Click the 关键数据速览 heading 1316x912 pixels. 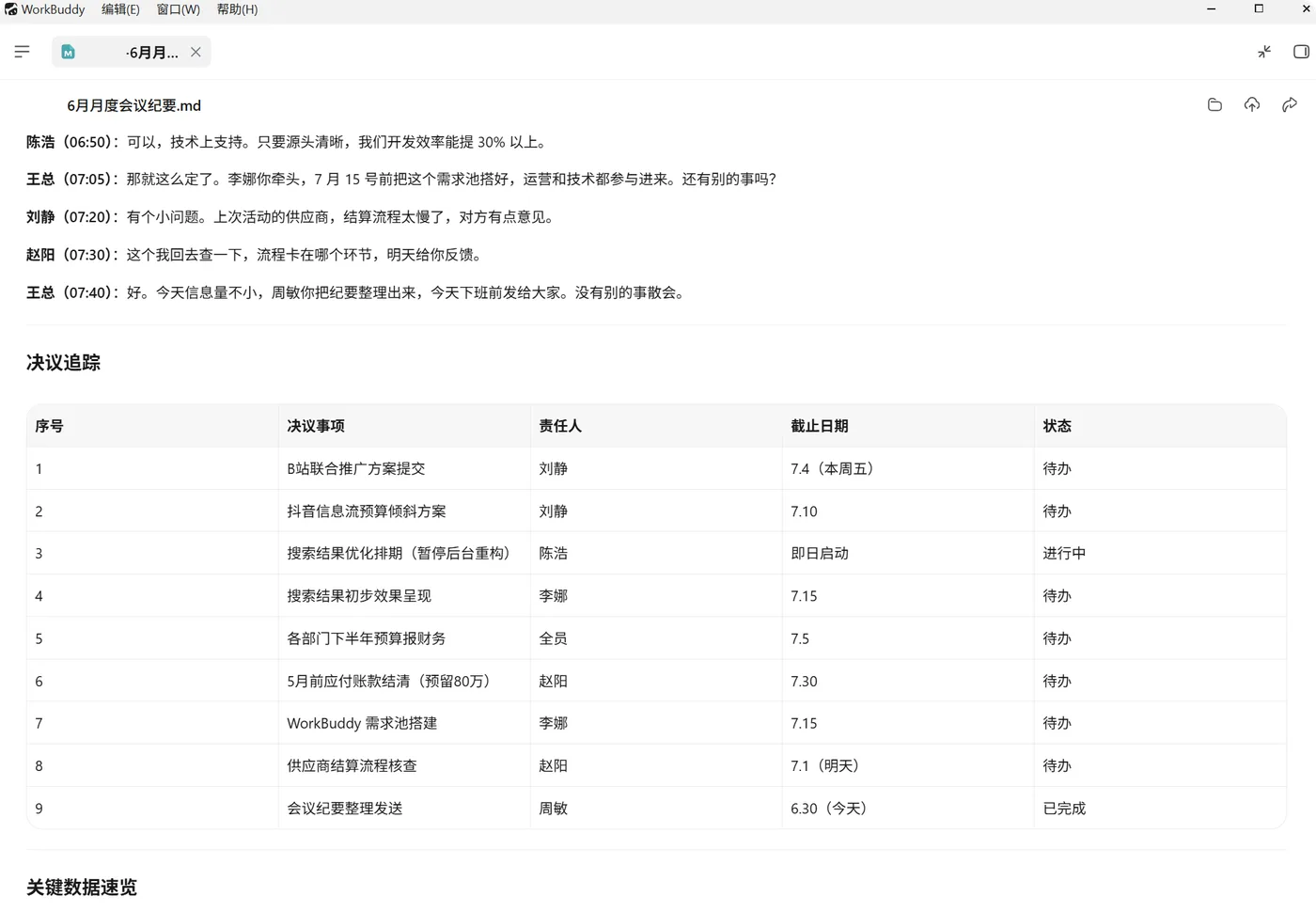(82, 887)
